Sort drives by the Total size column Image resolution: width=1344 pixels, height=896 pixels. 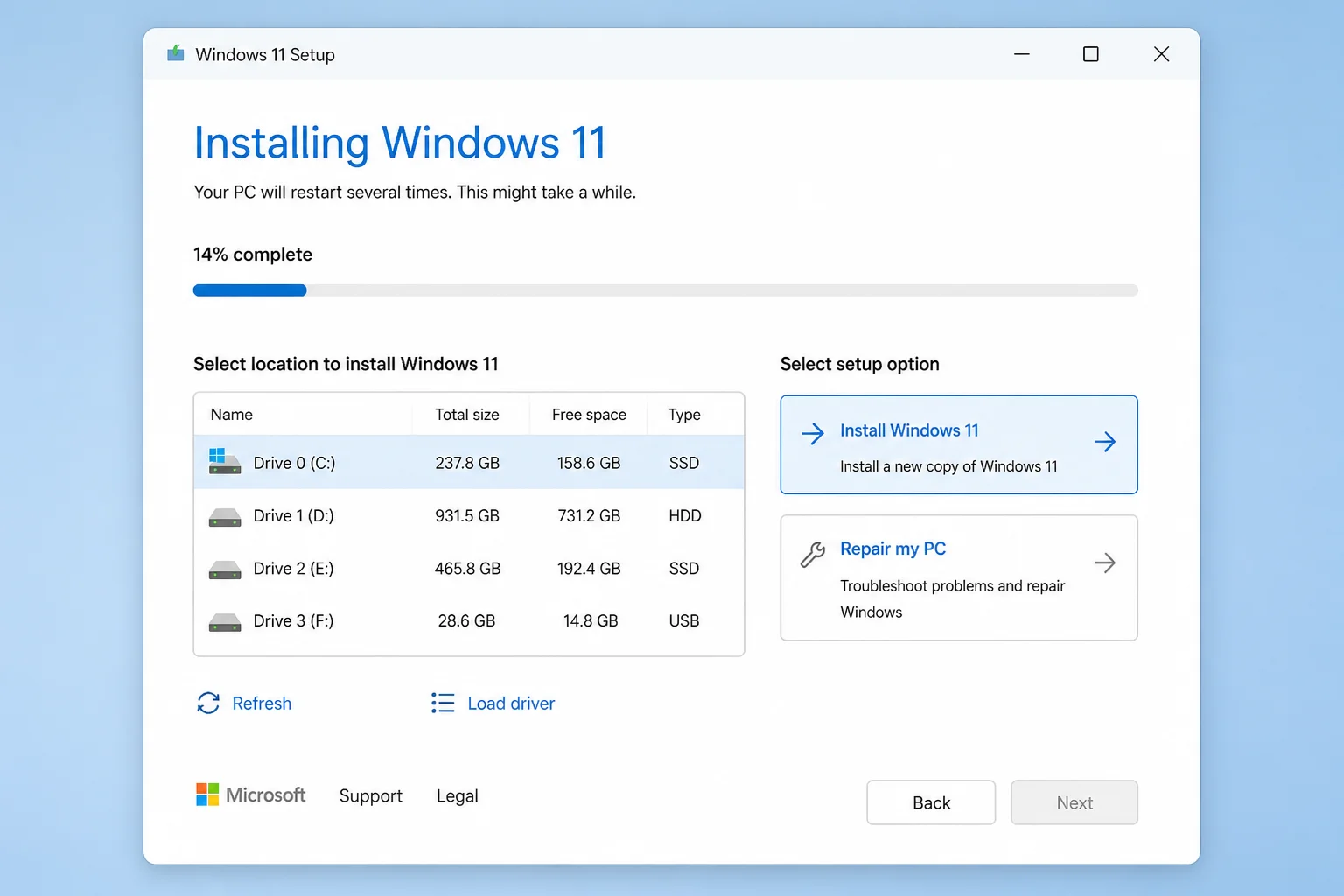coord(467,415)
